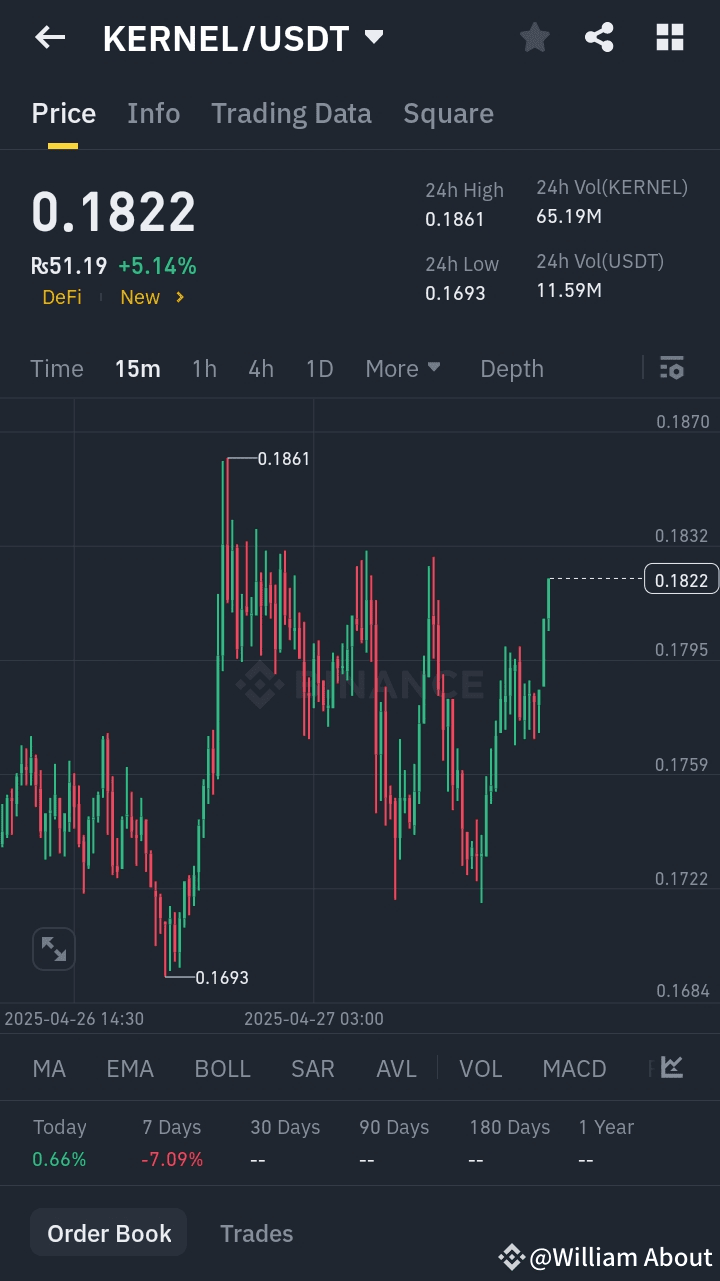
Task: Toggle the SAR indicator
Action: coord(312,1069)
